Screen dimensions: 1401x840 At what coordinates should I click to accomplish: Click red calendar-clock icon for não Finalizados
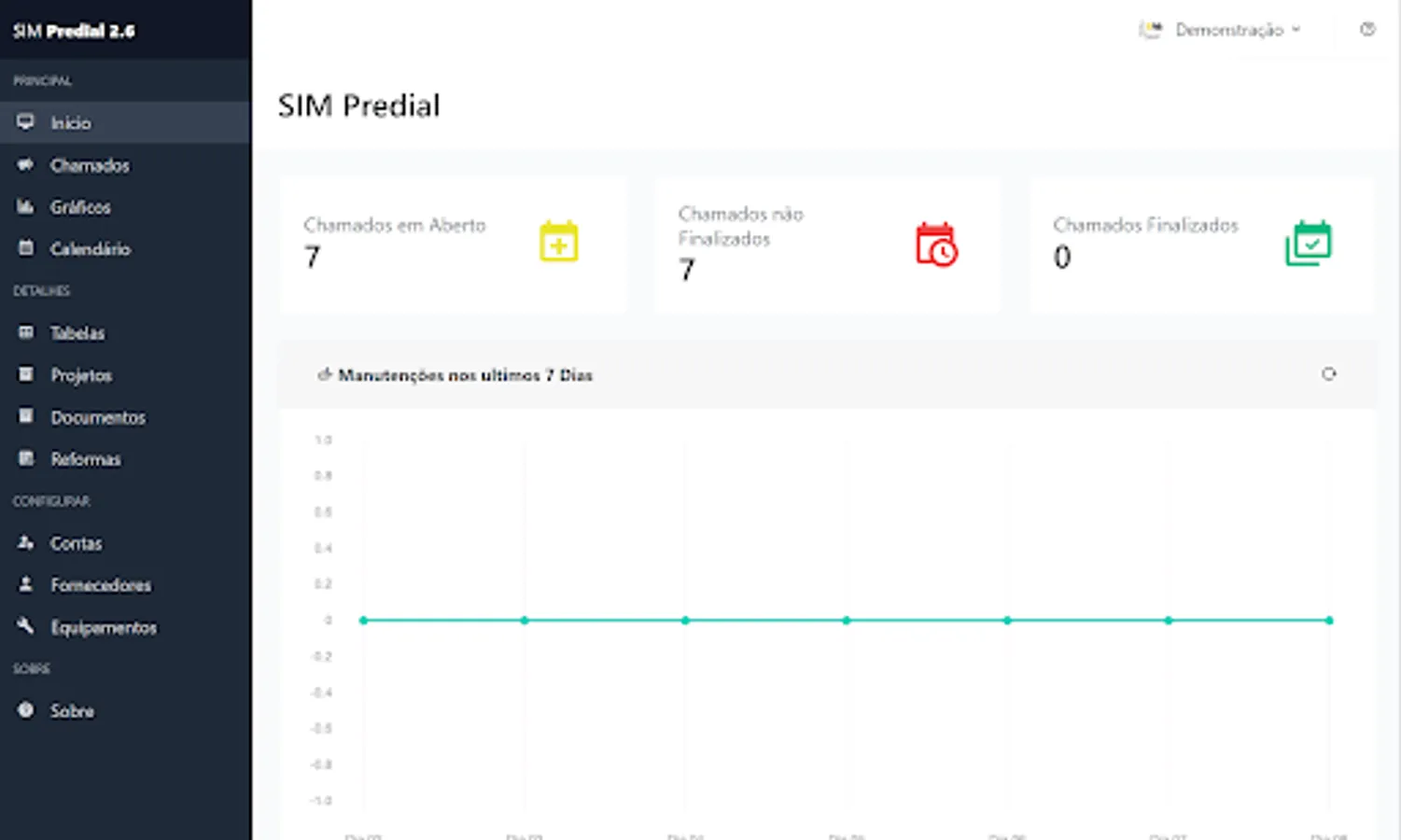pyautogui.click(x=936, y=245)
